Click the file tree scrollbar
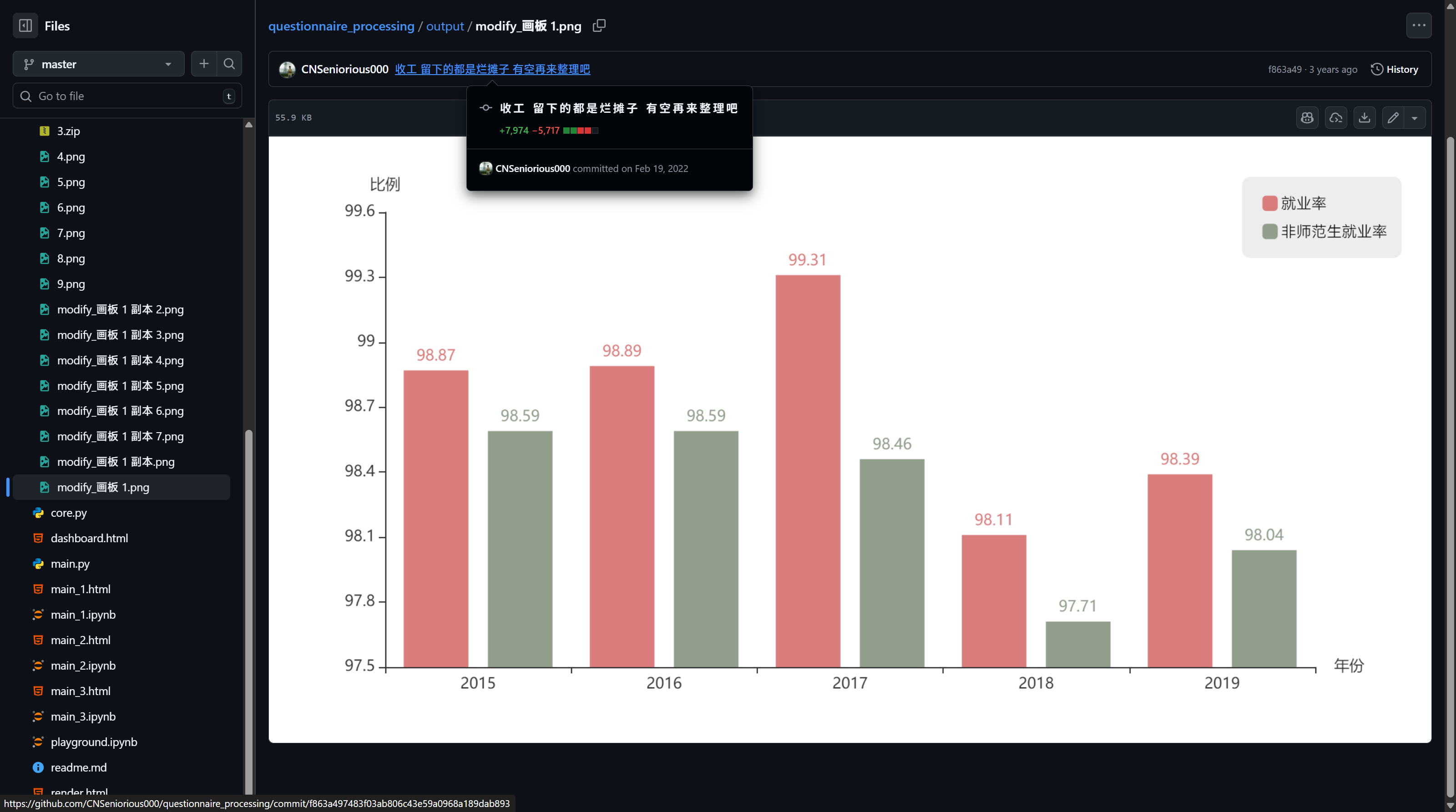Screen dimensions: 1456x812 (248, 565)
